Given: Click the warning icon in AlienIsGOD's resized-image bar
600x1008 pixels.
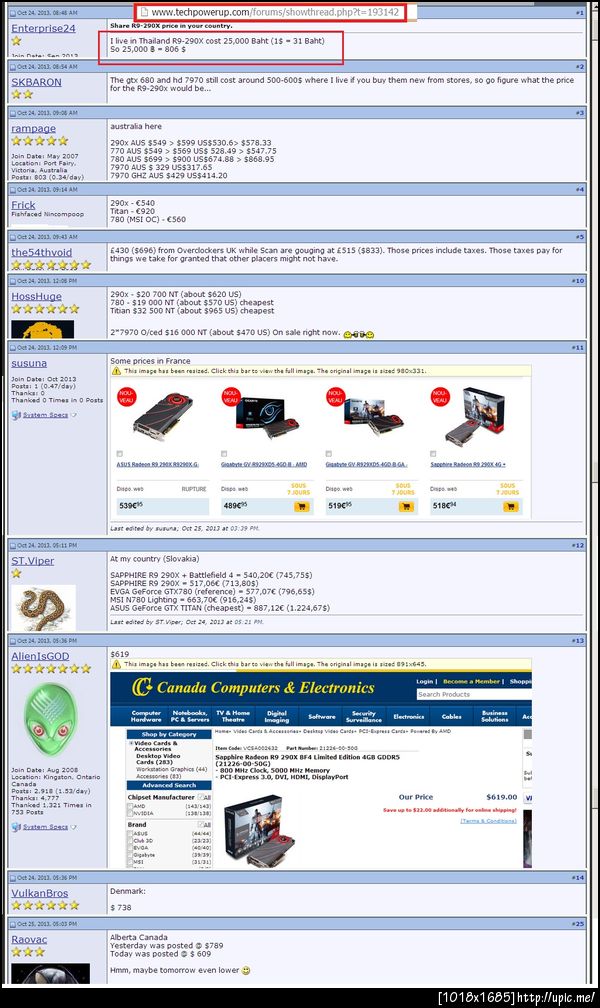Looking at the screenshot, I should pos(116,664).
